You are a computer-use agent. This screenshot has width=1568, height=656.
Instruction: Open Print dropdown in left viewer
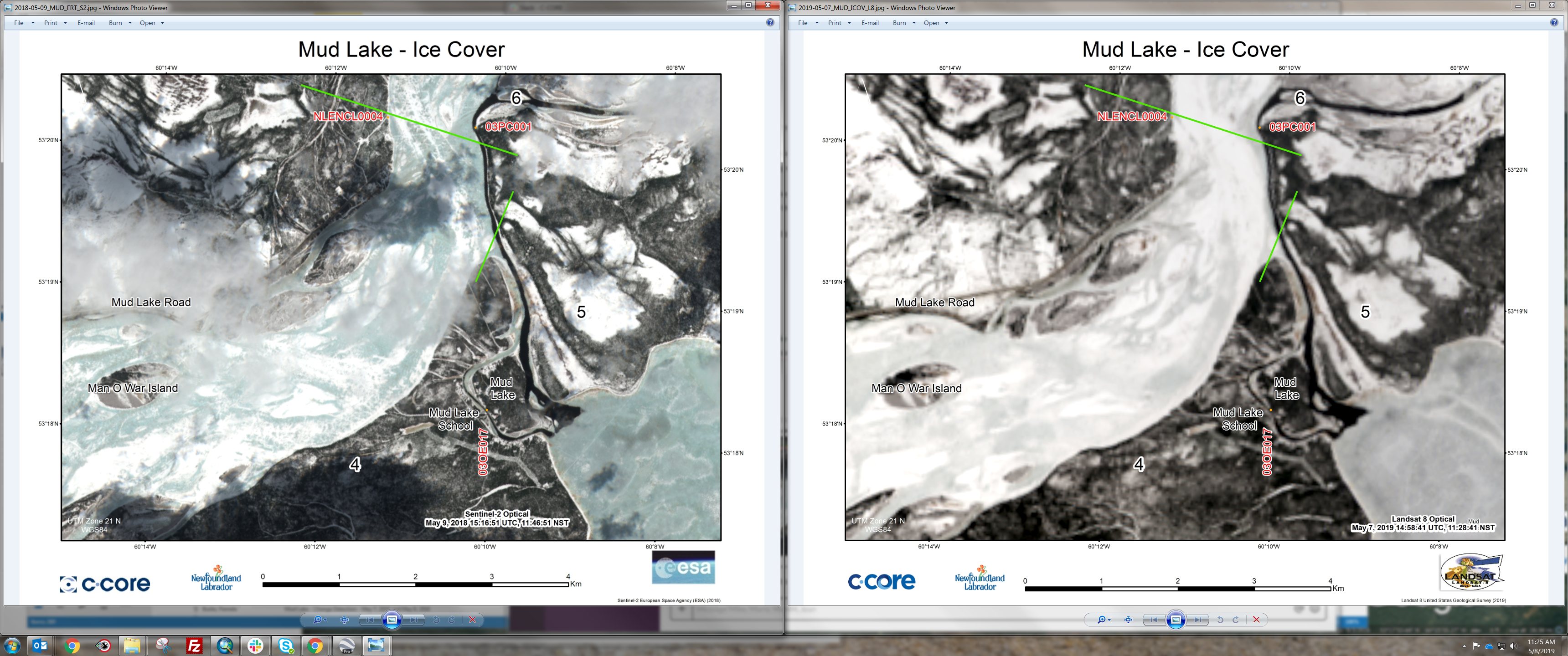51,23
